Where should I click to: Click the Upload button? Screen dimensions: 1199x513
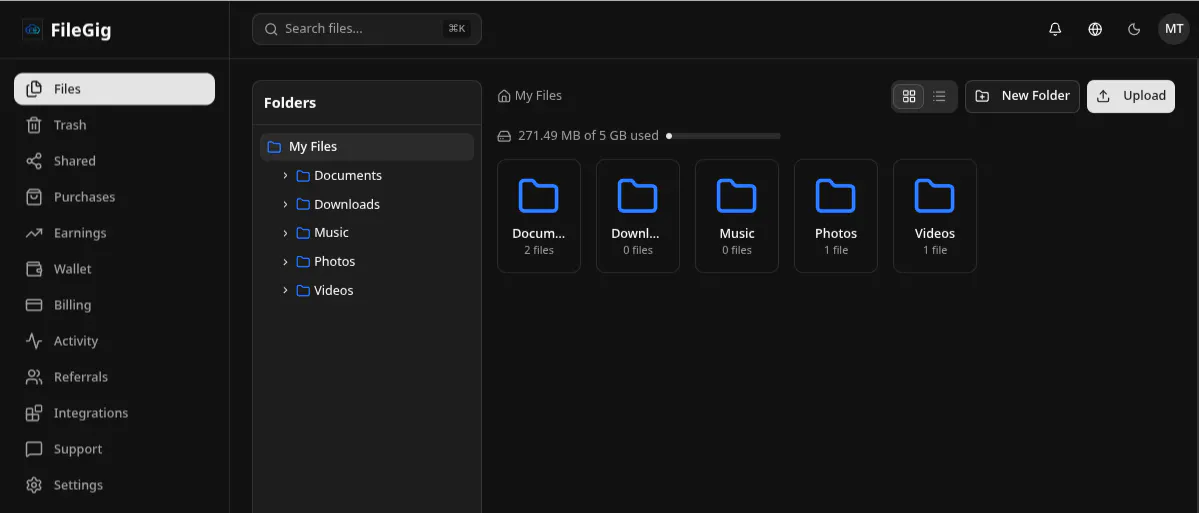(1131, 96)
